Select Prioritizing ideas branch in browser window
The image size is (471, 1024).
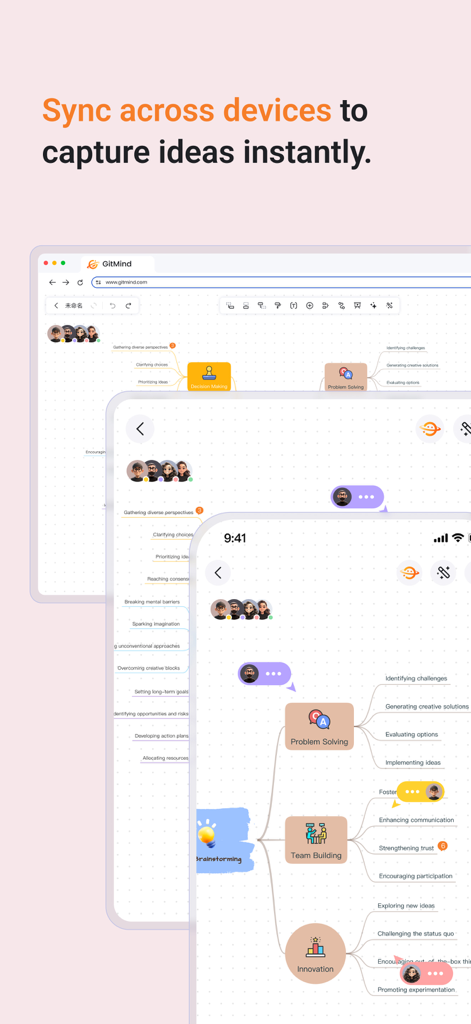pos(153,382)
